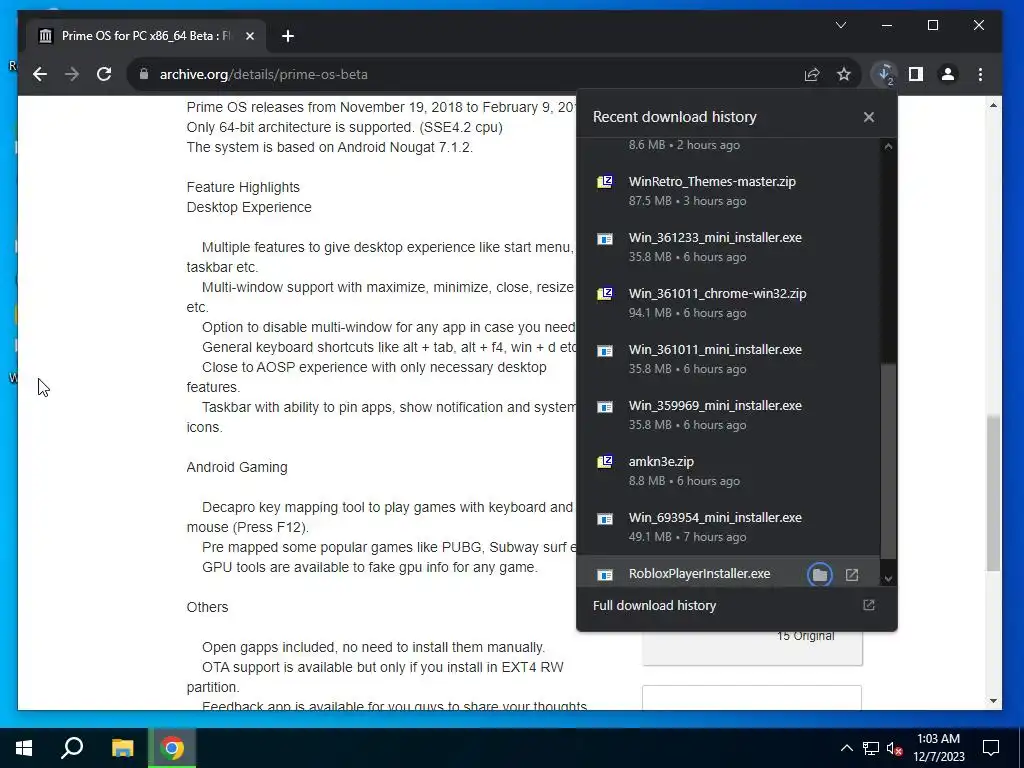
Task: Open Win_693954_mini_installer.exe download
Action: (x=728, y=527)
